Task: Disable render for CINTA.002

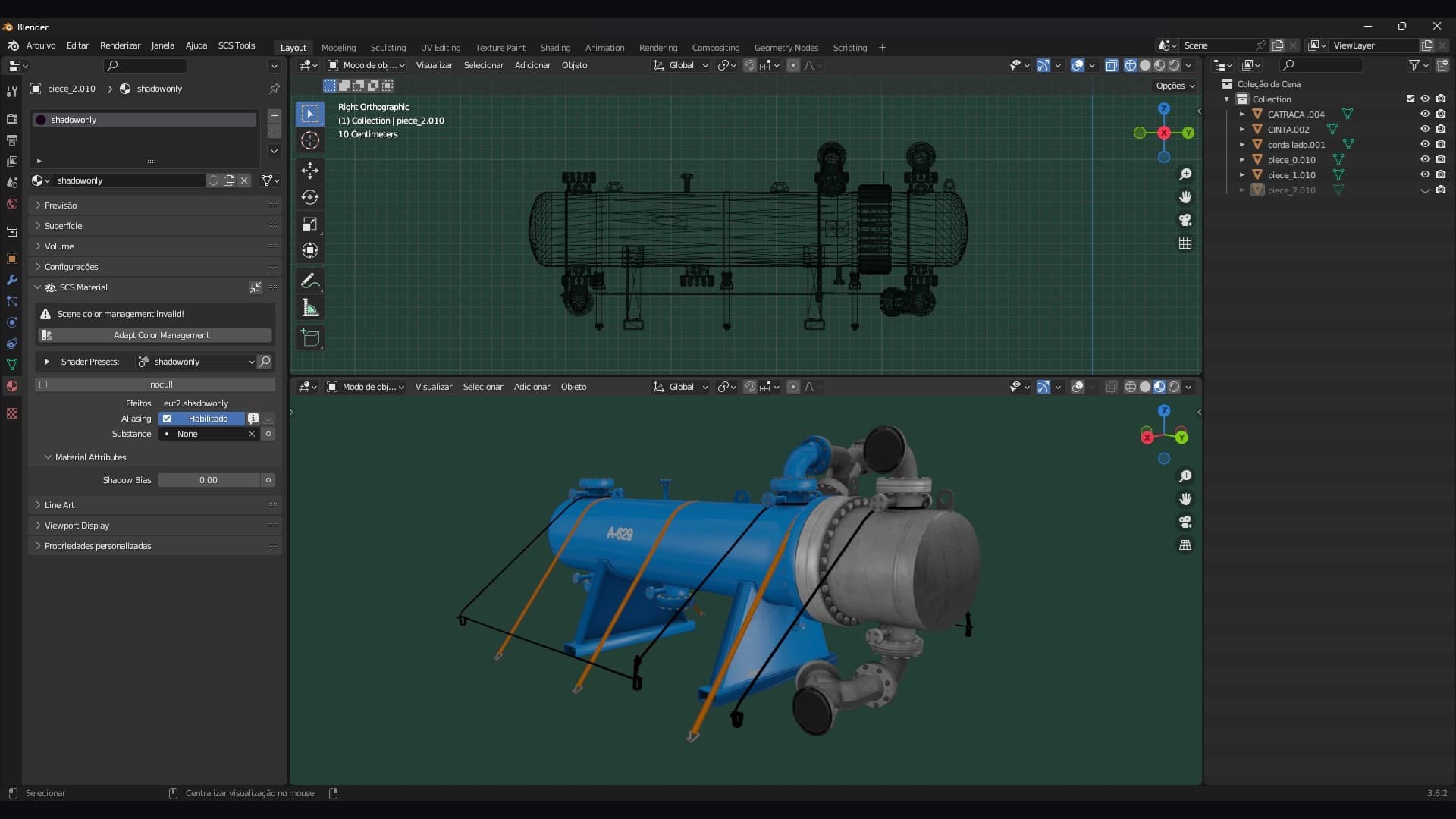Action: click(1441, 129)
